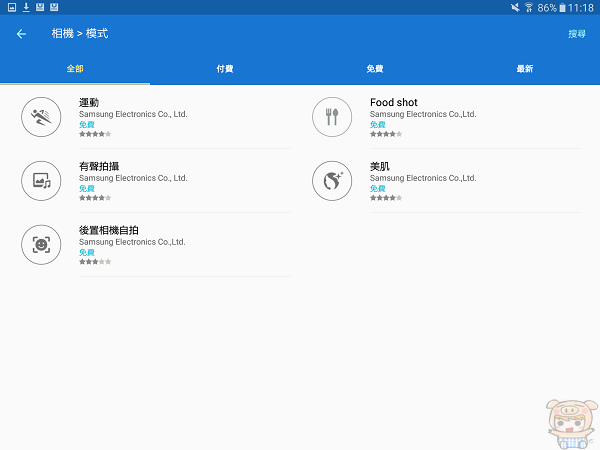Screen dimensions: 600x450
Task: Tap the star rating under 有聲拍攝
Action: 95,198
